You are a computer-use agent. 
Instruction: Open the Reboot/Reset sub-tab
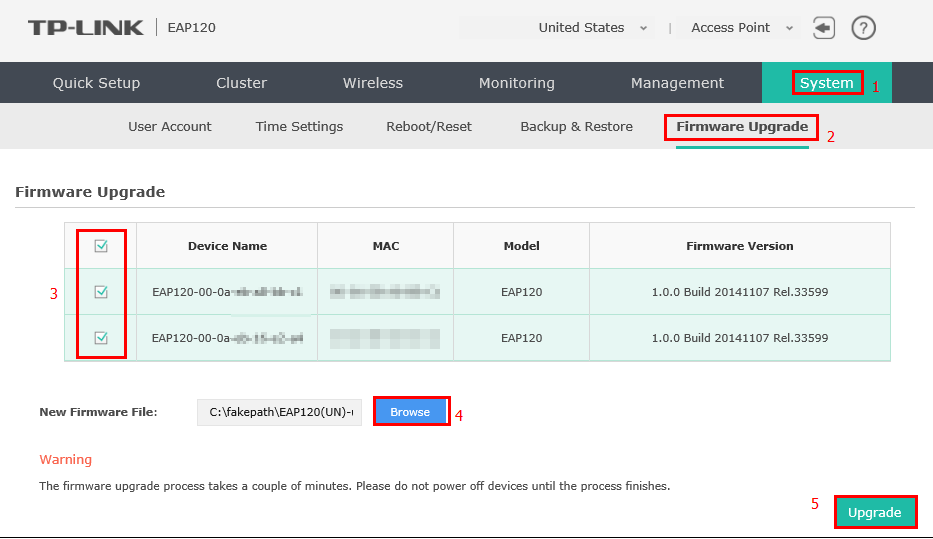point(429,127)
